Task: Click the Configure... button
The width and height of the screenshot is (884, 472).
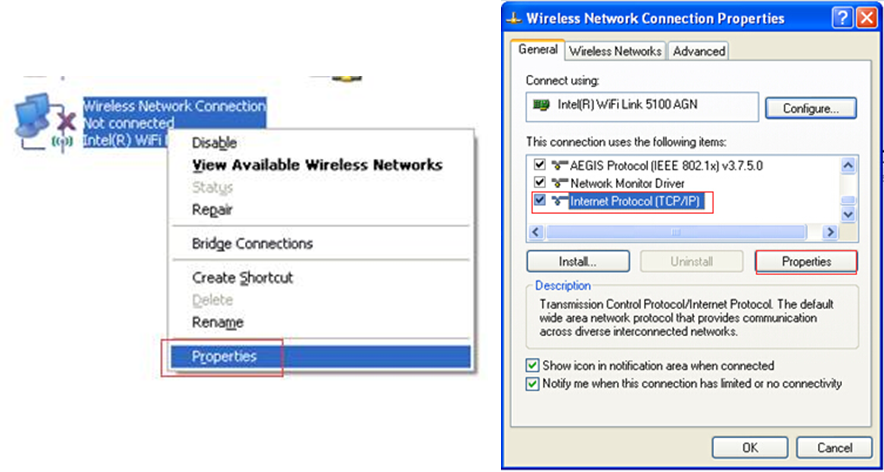Action: click(811, 108)
